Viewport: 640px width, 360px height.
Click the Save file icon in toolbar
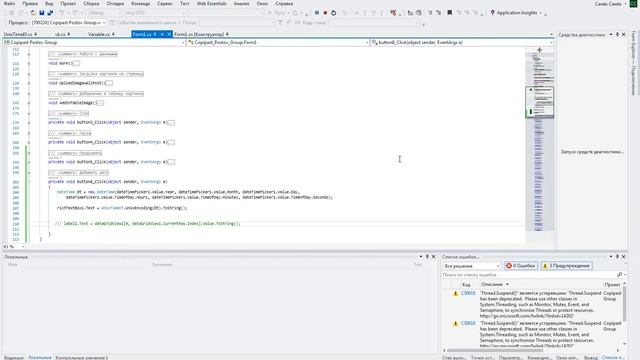[42, 13]
